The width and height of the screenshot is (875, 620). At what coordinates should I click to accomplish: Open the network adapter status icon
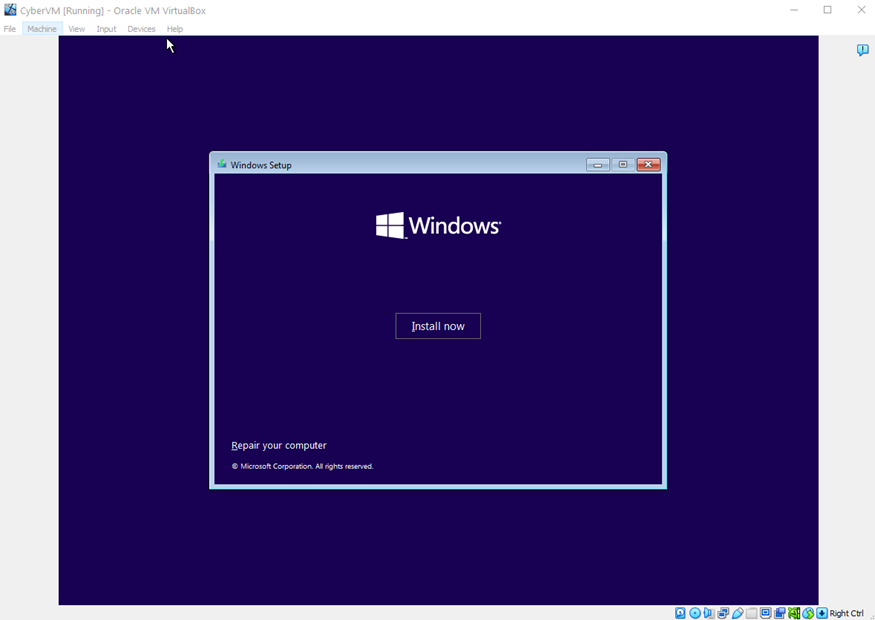coord(723,613)
